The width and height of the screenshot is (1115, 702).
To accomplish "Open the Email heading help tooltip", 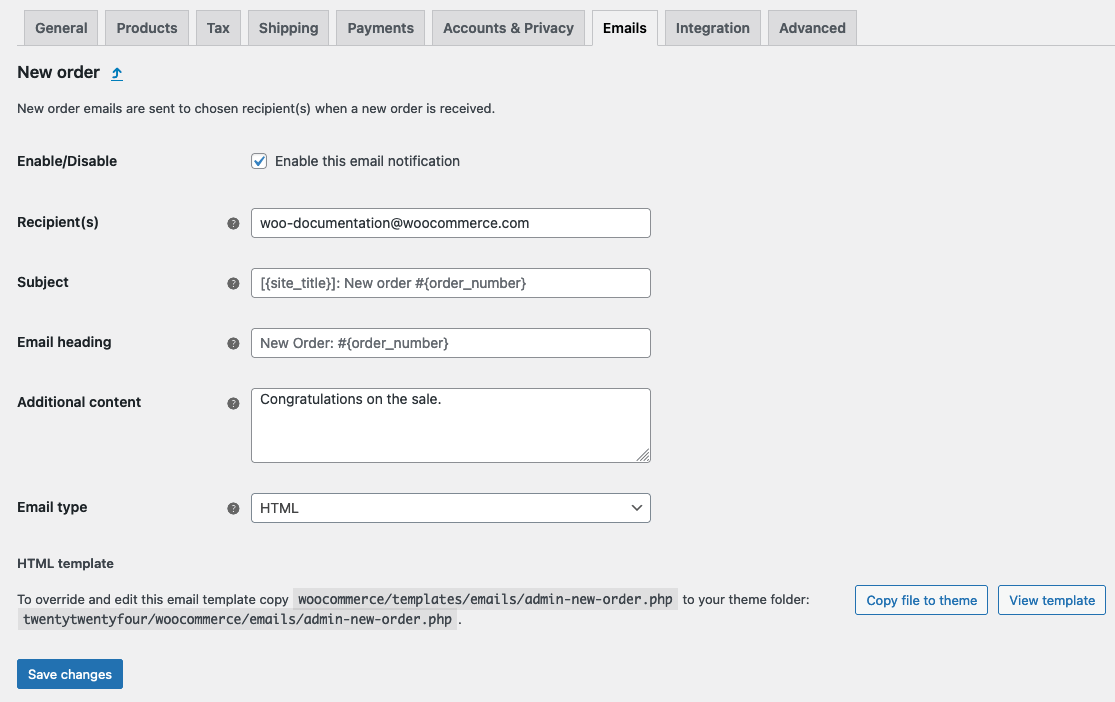I will click(234, 343).
